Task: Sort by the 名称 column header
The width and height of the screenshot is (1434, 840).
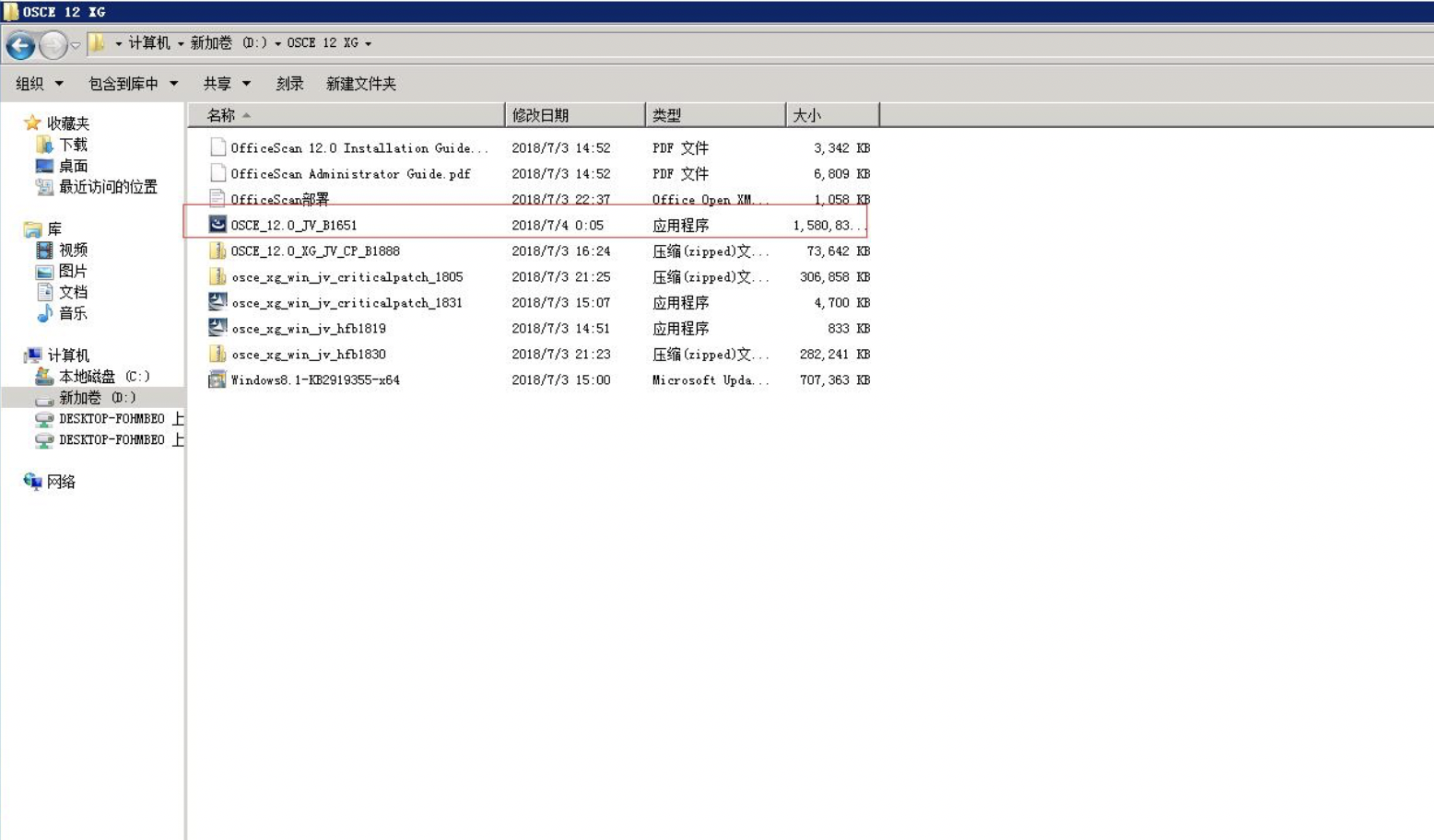Action: click(x=347, y=115)
